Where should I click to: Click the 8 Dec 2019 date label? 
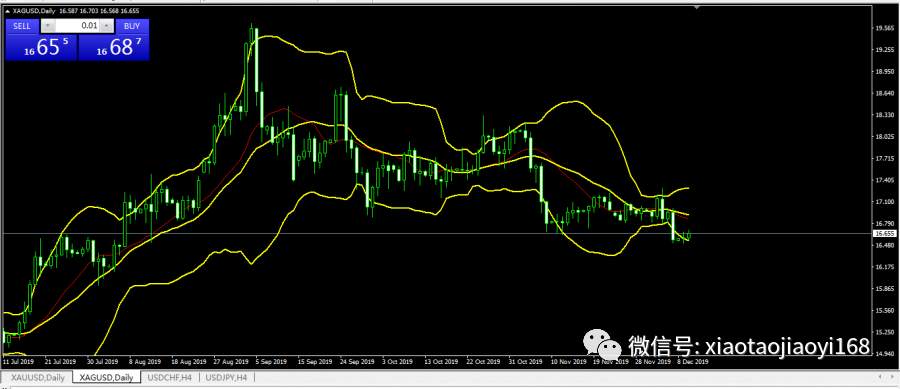pyautogui.click(x=693, y=362)
